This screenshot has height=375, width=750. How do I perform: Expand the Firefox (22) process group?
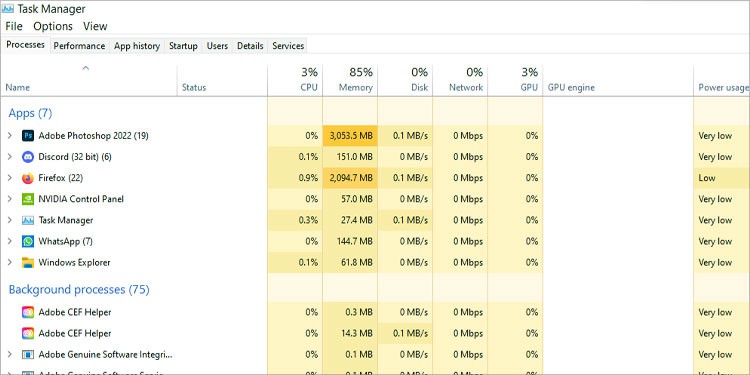point(10,178)
